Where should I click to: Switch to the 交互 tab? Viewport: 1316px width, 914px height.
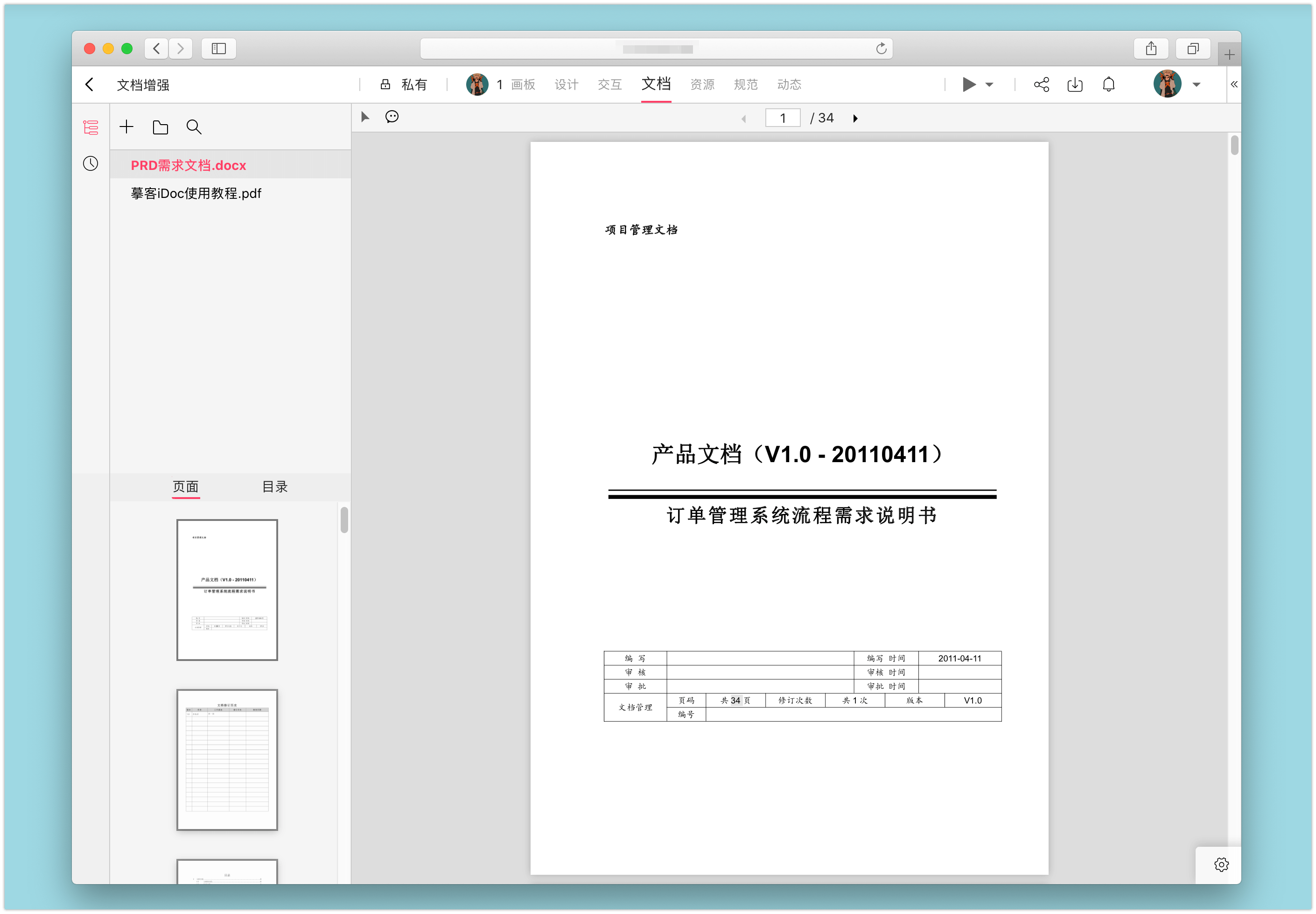tap(609, 85)
